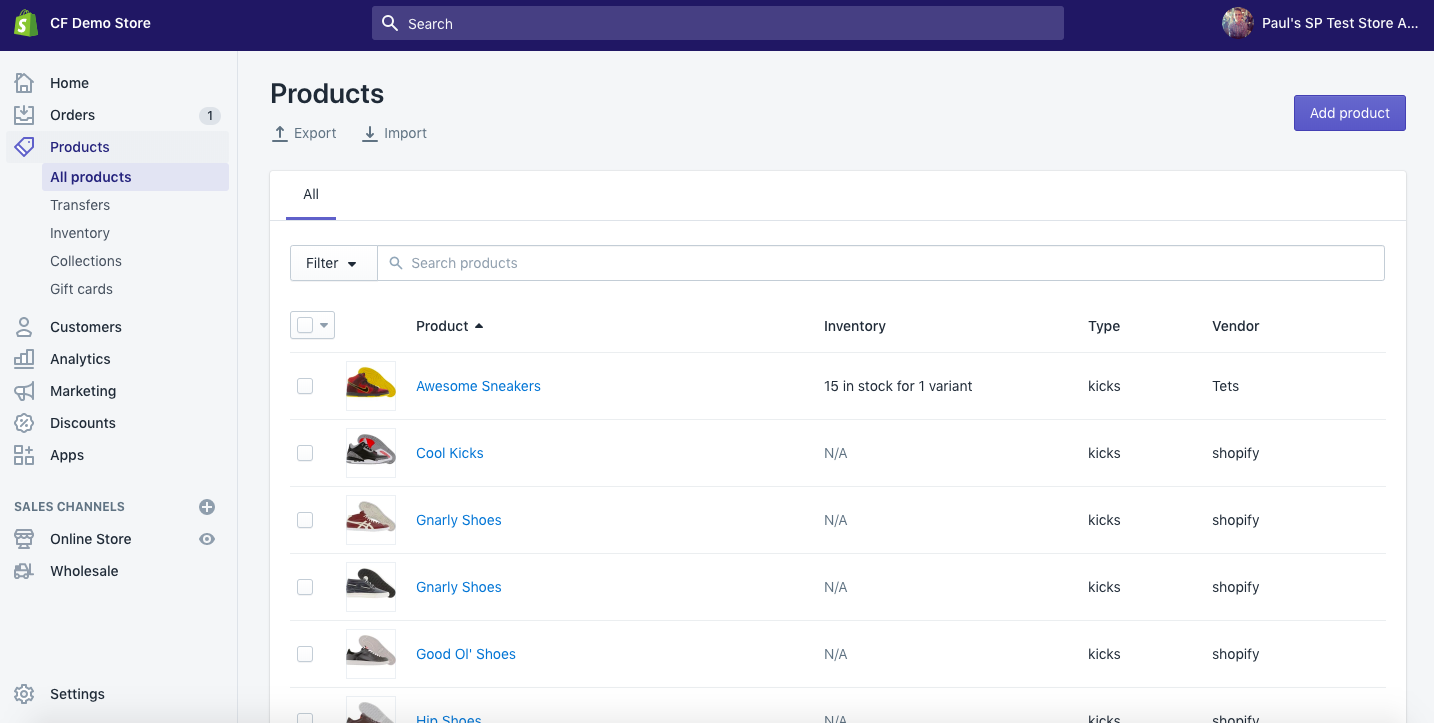The width and height of the screenshot is (1434, 723).
Task: Click the magnifier icon in top search
Action: pos(390,23)
